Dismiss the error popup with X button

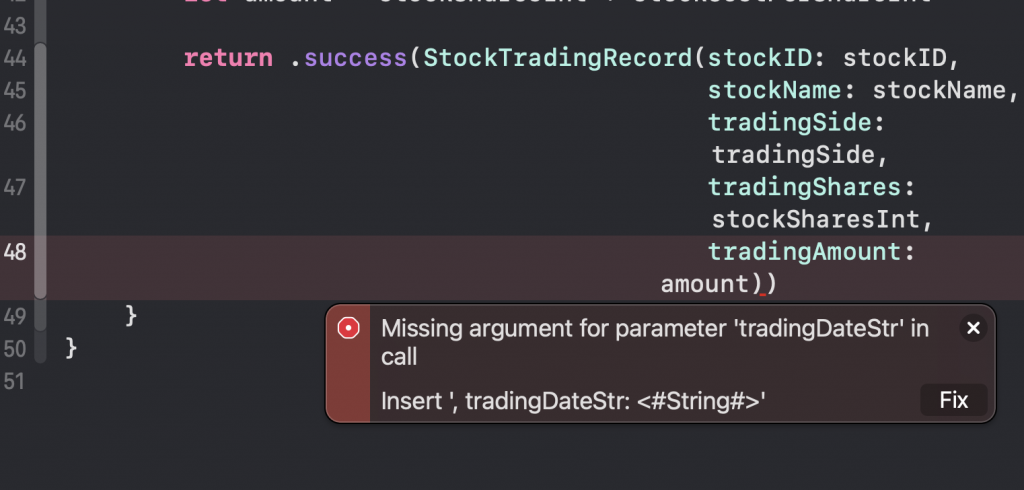point(973,328)
